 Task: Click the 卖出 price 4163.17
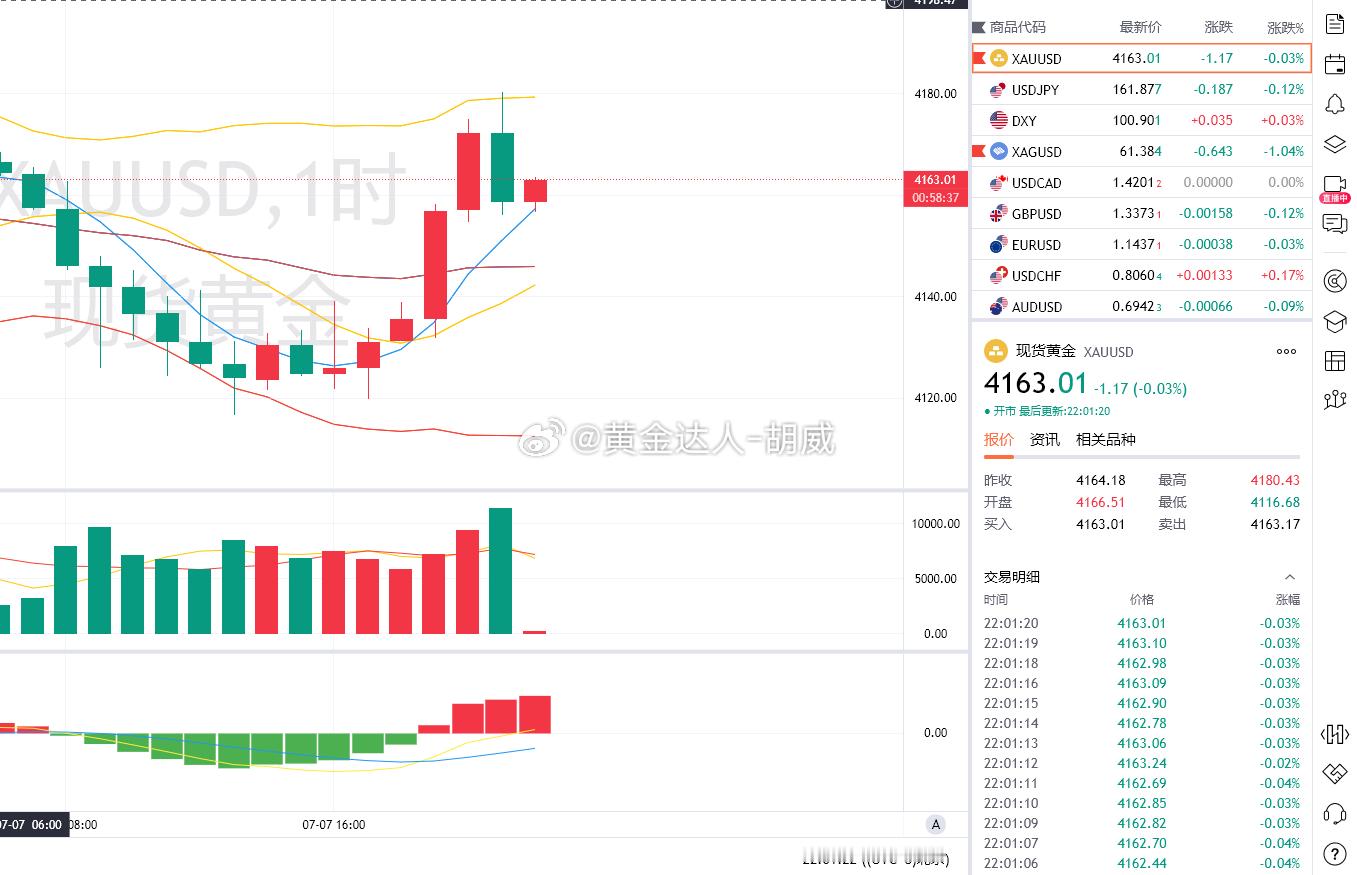(1275, 524)
